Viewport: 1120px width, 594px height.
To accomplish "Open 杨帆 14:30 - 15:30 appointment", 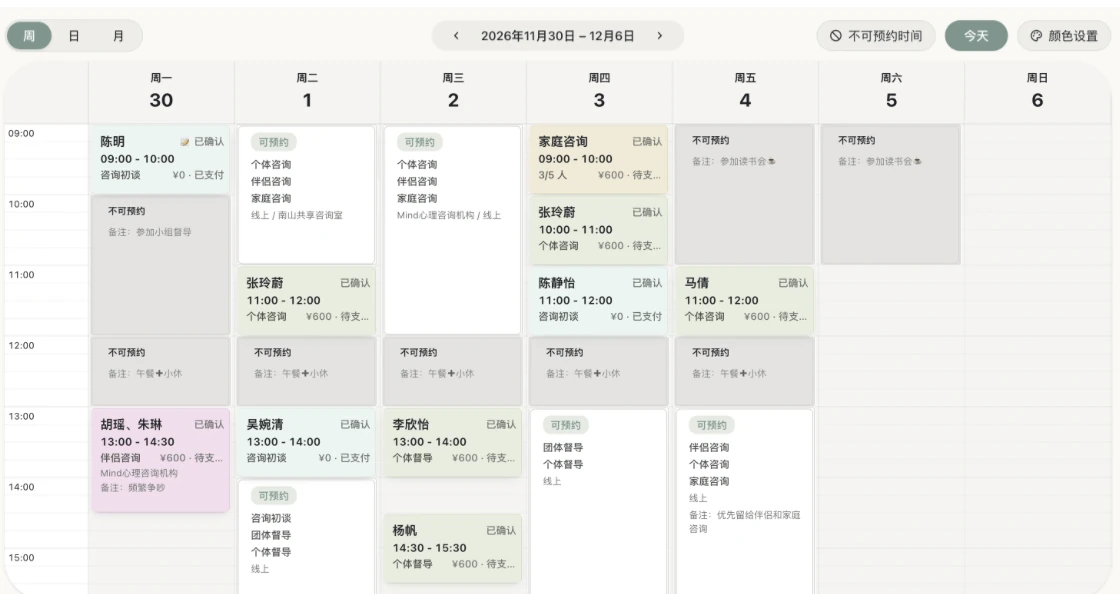I will tap(452, 548).
